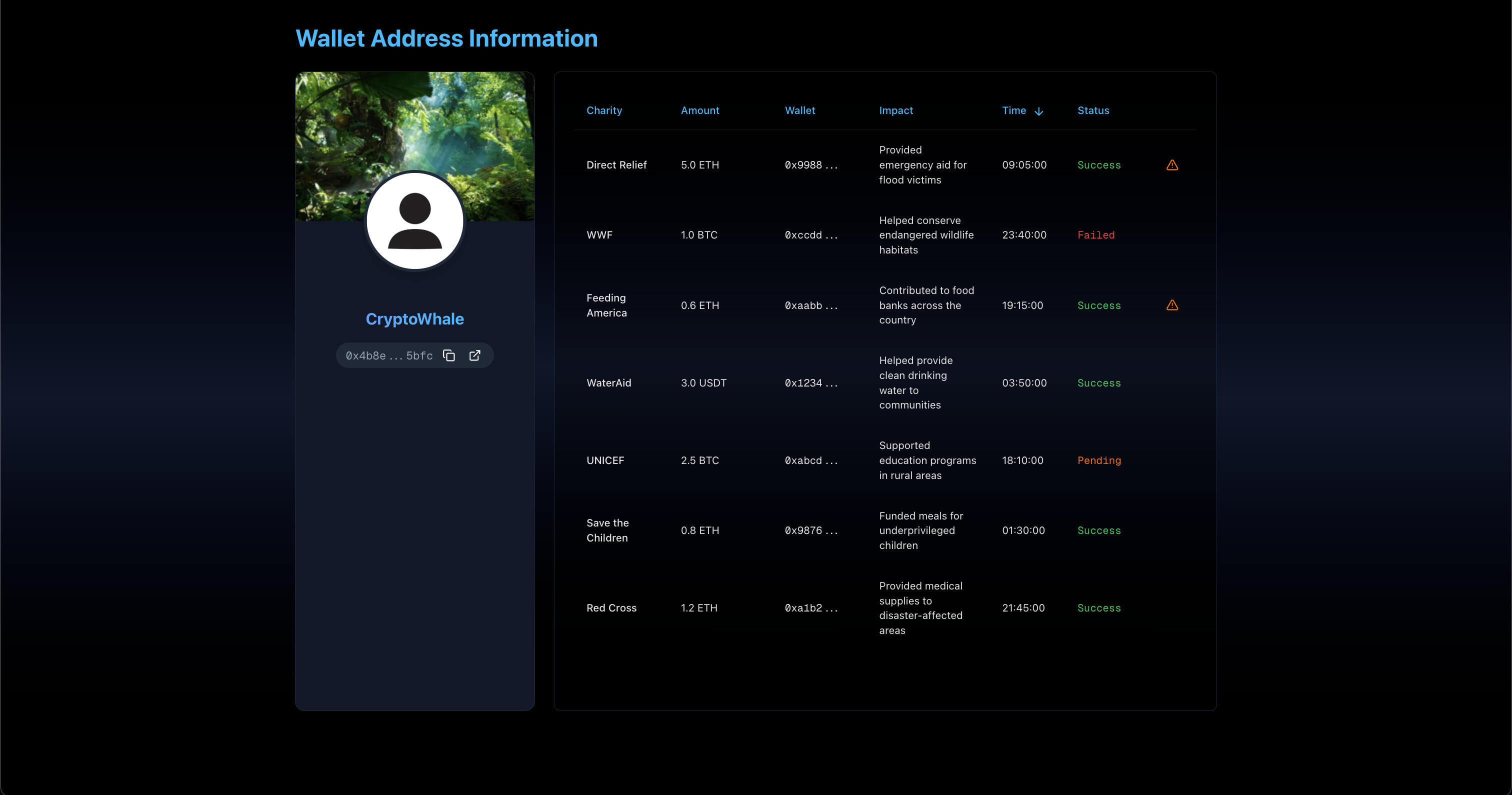Click warning icon on Feeding America row
Screen dimensions: 1512x795
pos(1171,305)
